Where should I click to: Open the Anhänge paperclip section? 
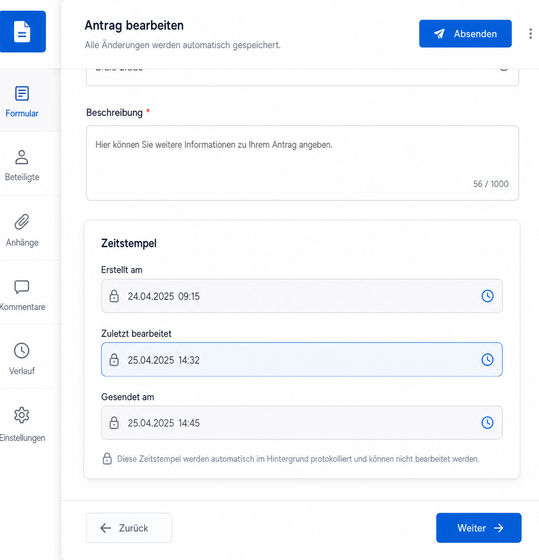click(22, 230)
